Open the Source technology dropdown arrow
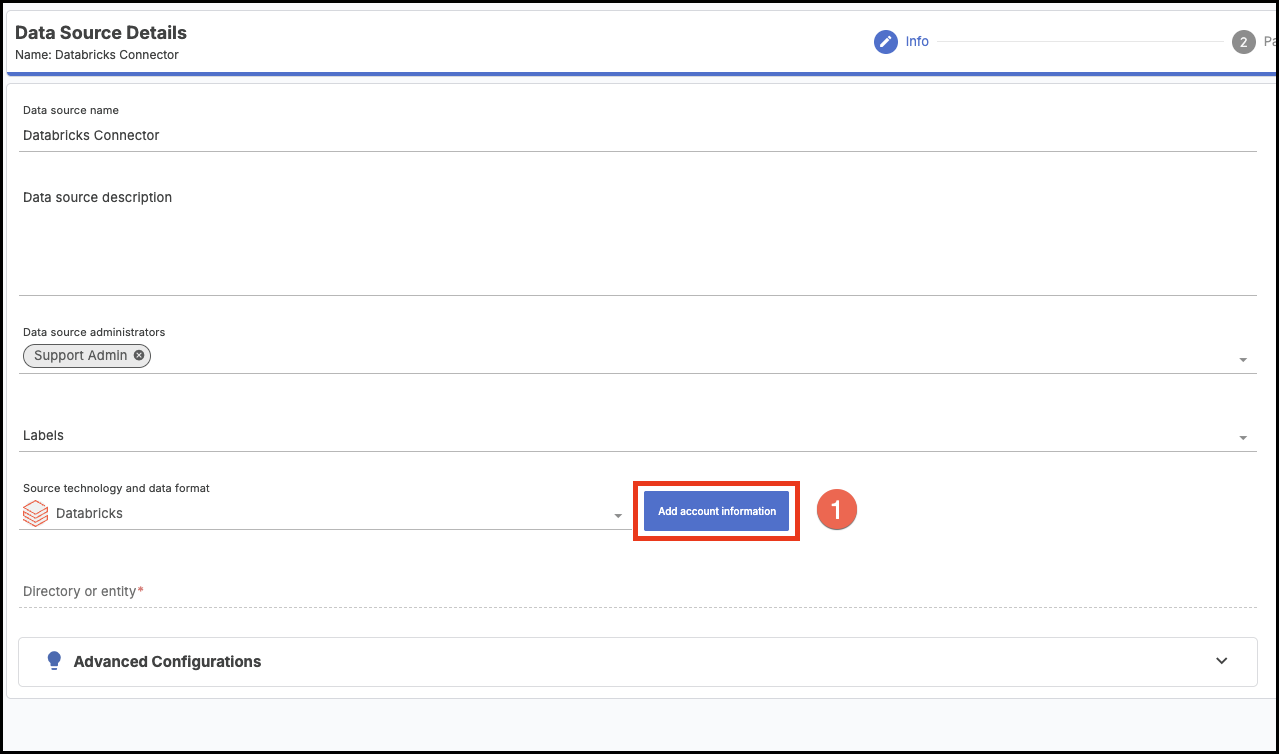This screenshot has width=1279, height=754. click(618, 516)
